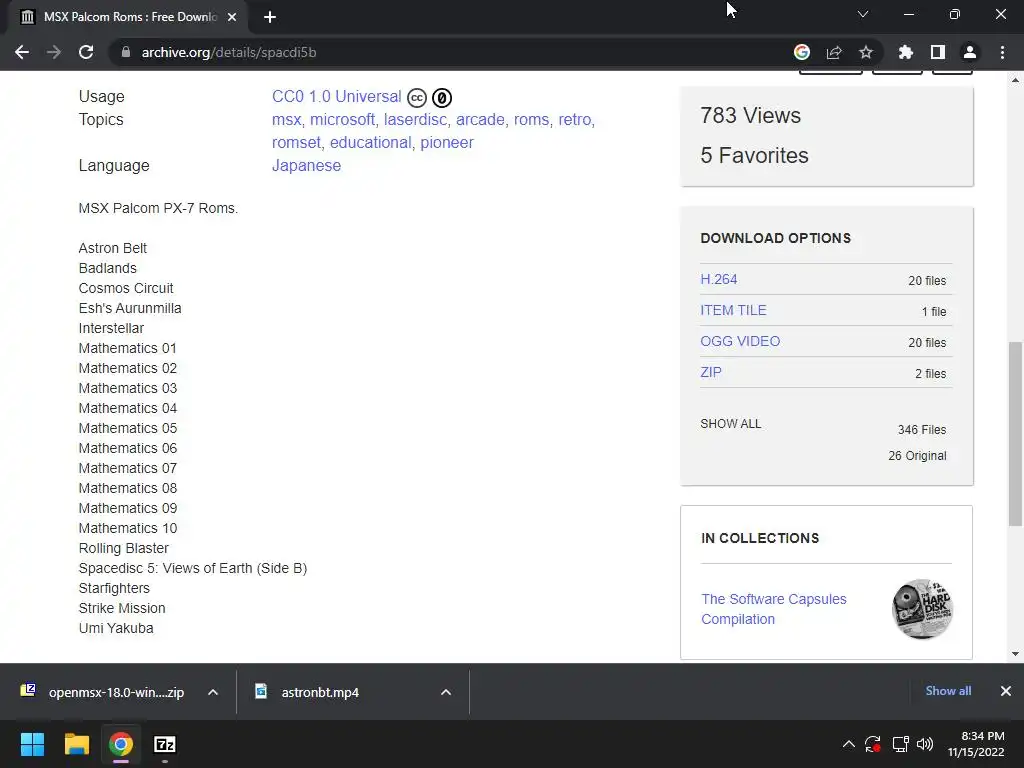Image resolution: width=1024 pixels, height=768 pixels.
Task: Click Show all downloads
Action: (x=948, y=691)
